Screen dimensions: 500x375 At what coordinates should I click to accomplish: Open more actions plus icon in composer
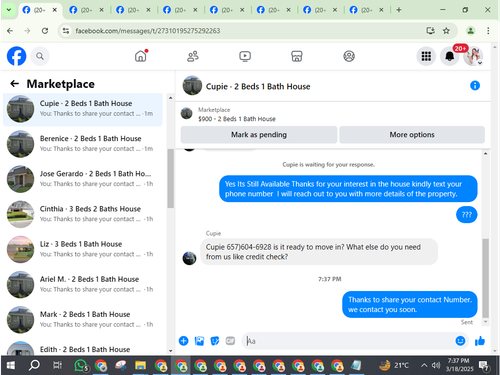tap(183, 341)
